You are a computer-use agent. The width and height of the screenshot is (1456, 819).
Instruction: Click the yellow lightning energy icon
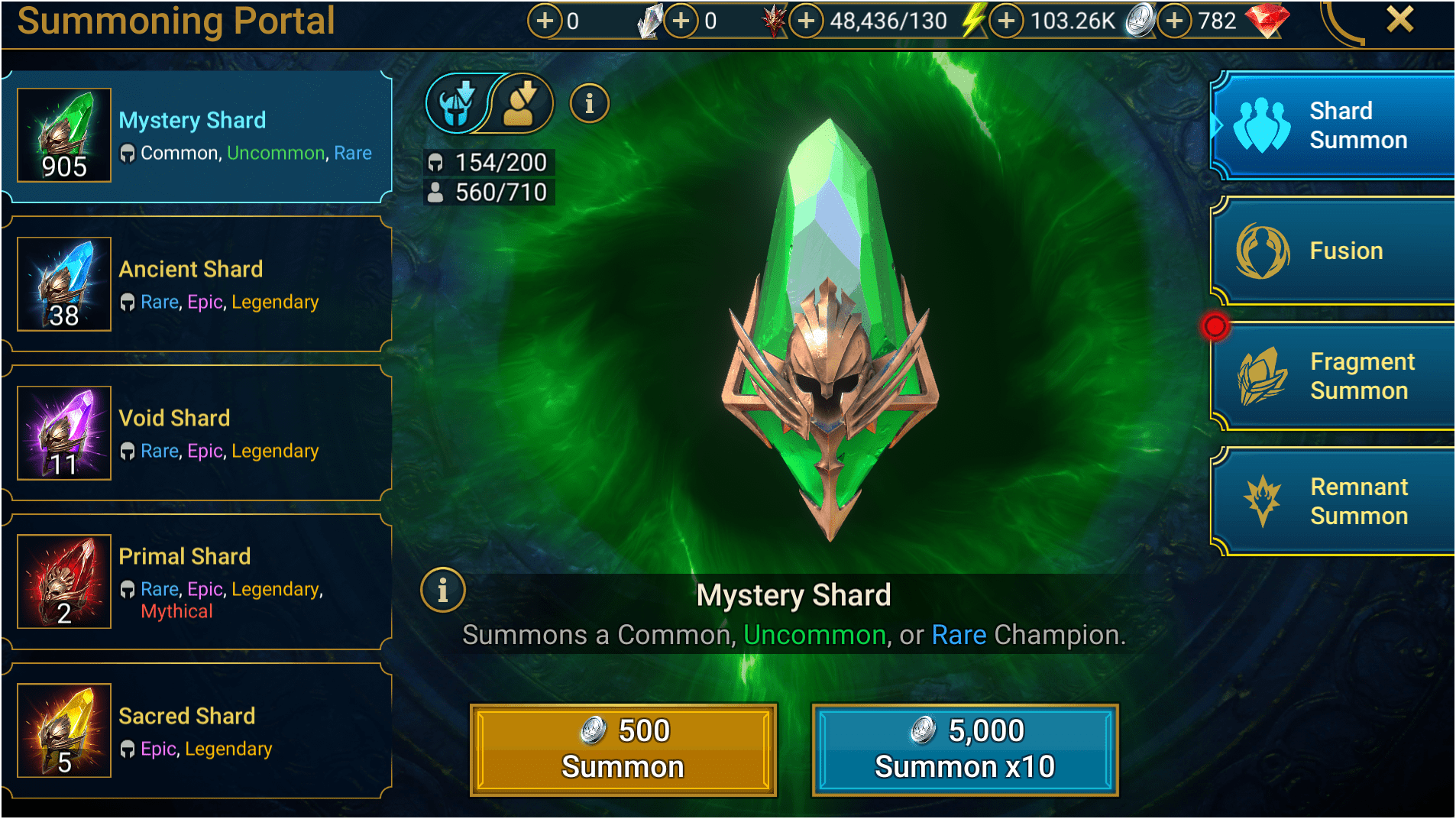tap(972, 21)
